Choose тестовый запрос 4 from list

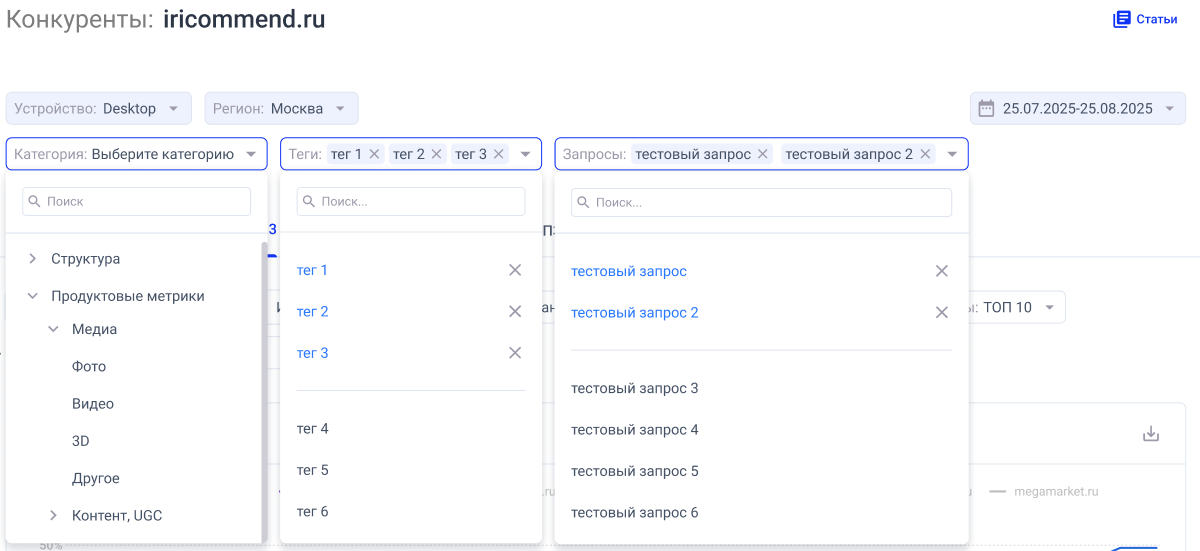click(634, 430)
